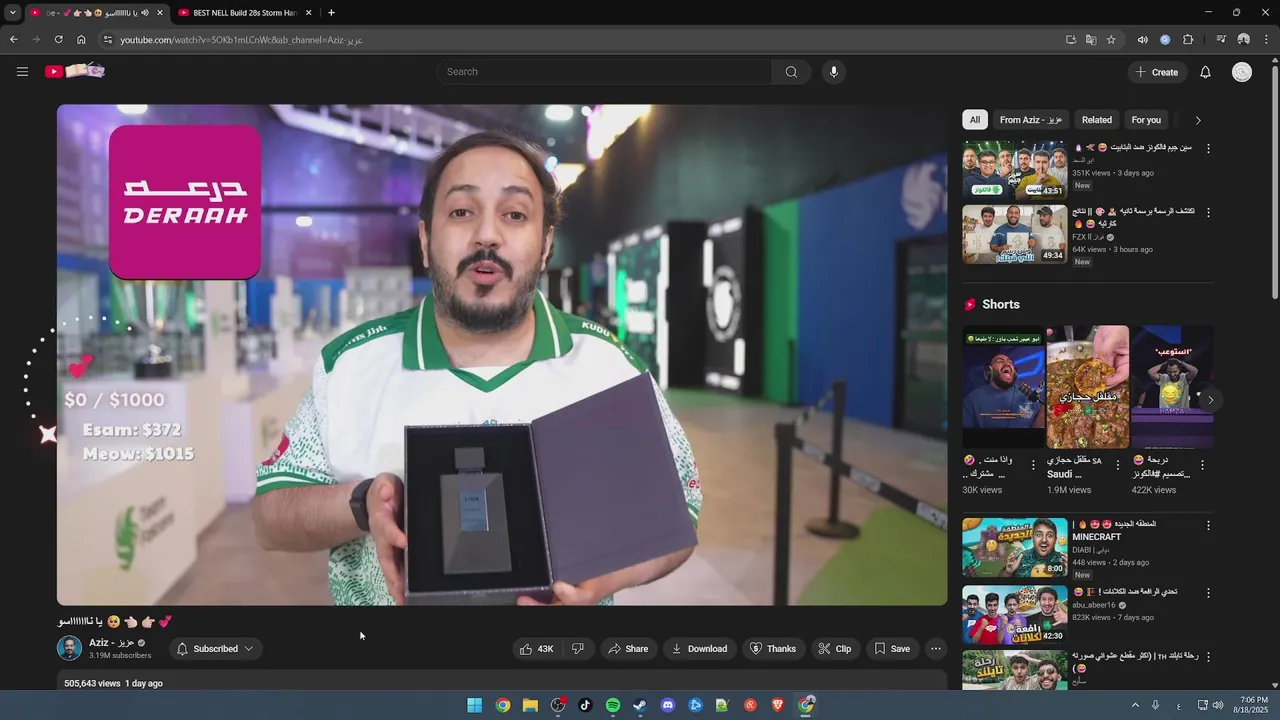The height and width of the screenshot is (720, 1280).
Task: Share the video
Action: [x=628, y=649]
